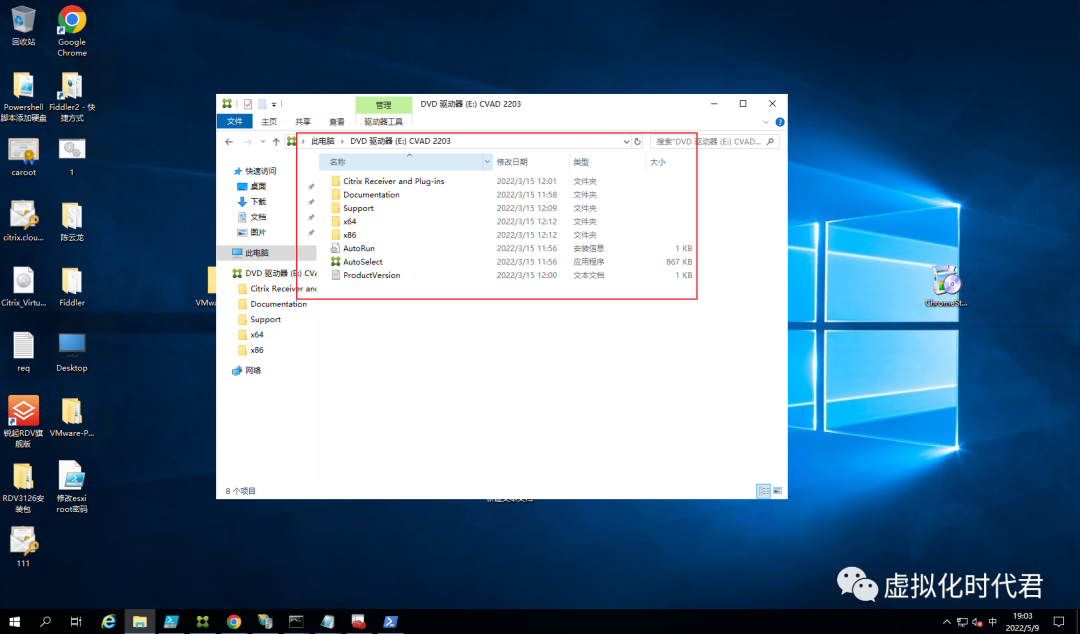The image size is (1080, 634).
Task: Select the x64 folder in file list
Action: (349, 222)
